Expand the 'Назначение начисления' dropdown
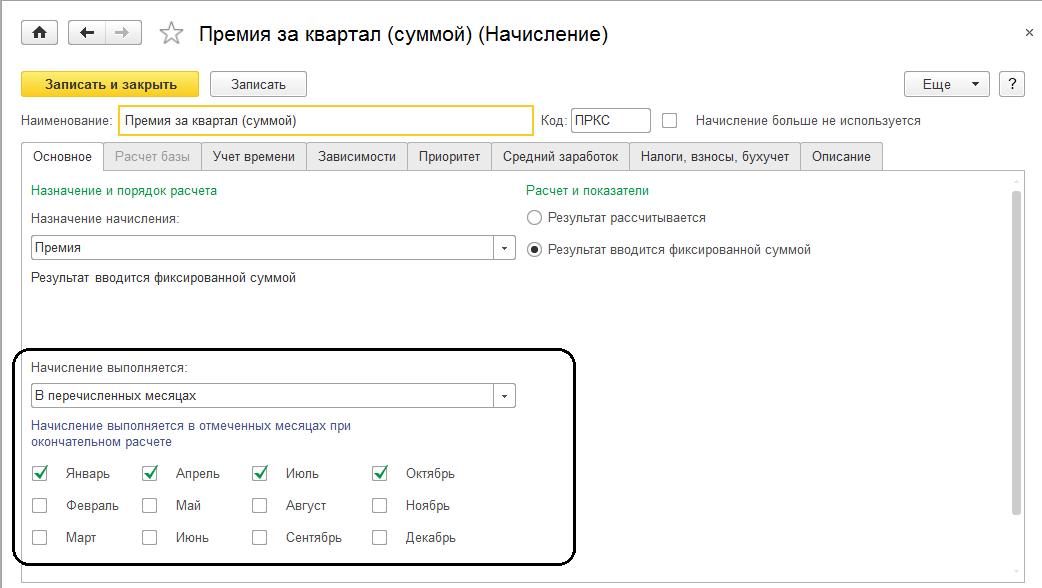 coord(505,247)
